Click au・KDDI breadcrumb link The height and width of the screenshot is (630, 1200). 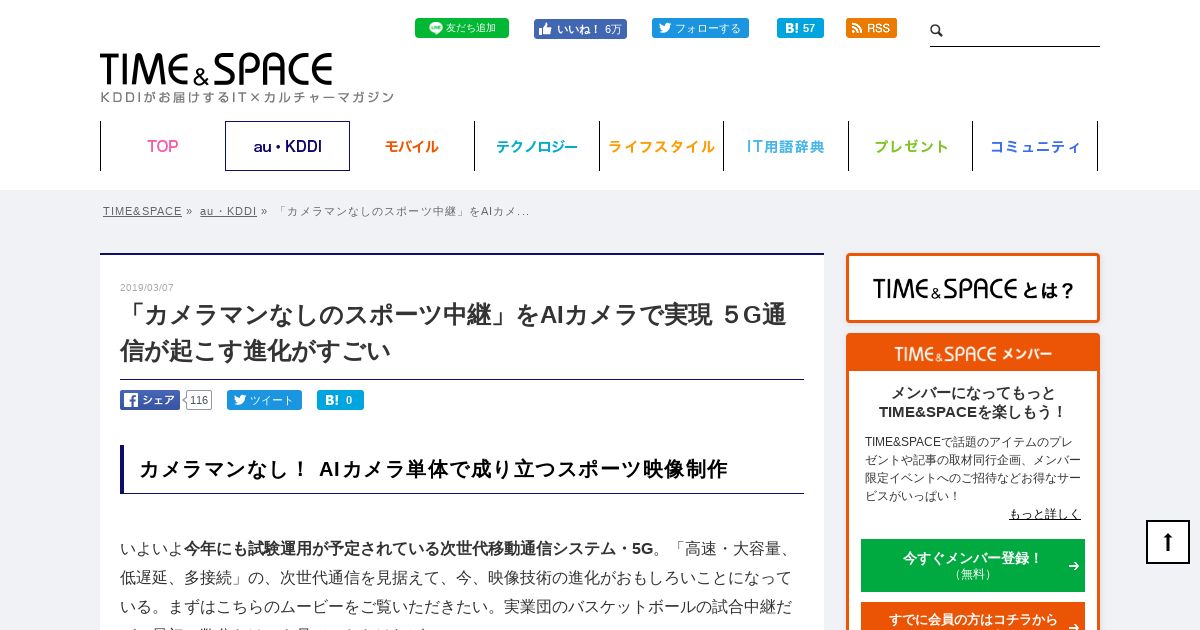coord(228,211)
